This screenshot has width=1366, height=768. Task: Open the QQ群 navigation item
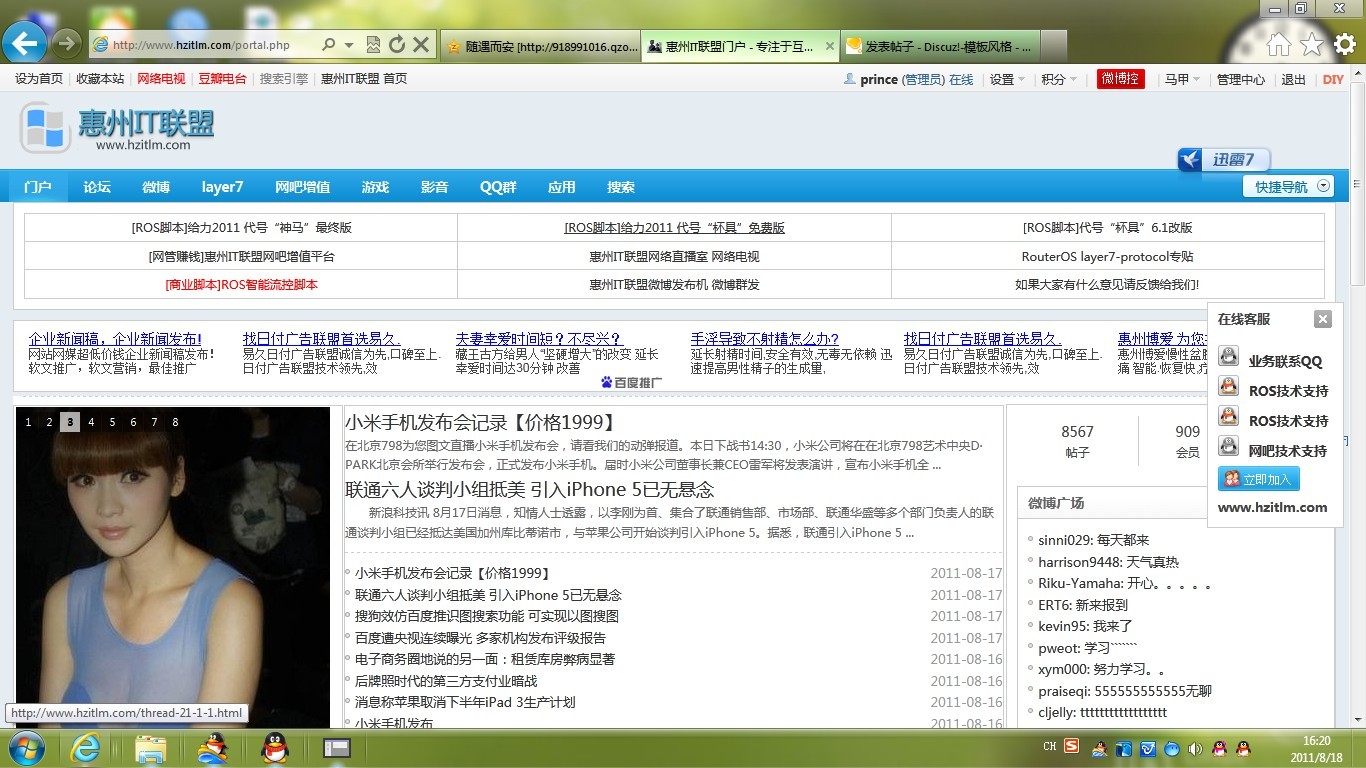tap(498, 187)
